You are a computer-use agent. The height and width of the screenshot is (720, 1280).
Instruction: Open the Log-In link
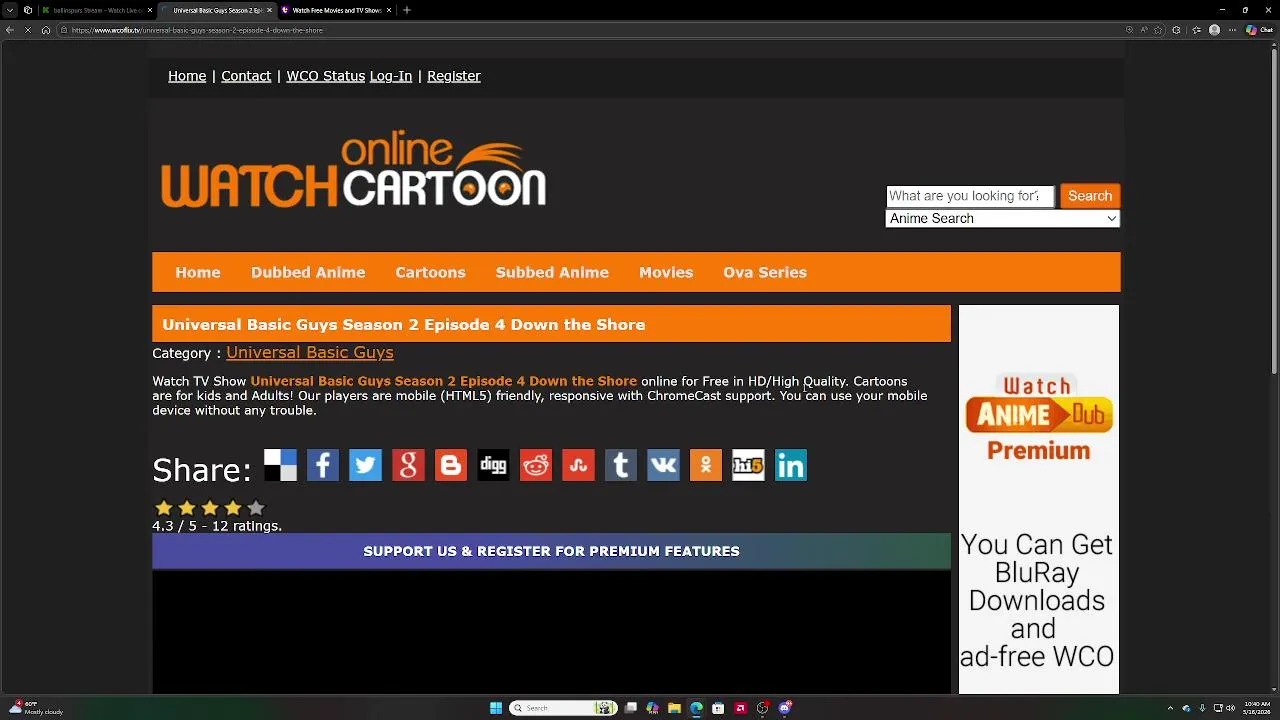click(x=391, y=76)
